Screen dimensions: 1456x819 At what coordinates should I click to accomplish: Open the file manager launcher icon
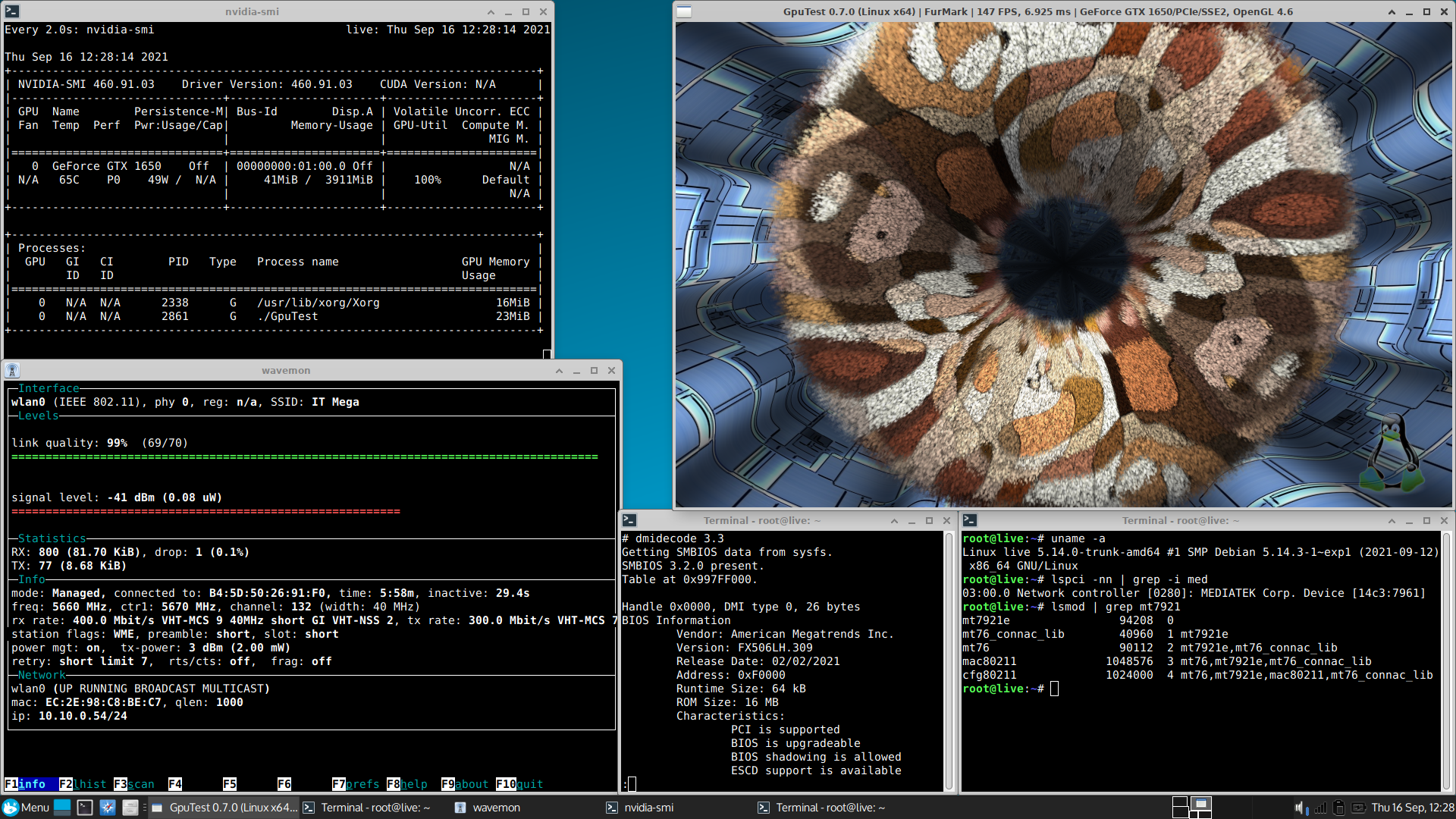pyautogui.click(x=130, y=808)
